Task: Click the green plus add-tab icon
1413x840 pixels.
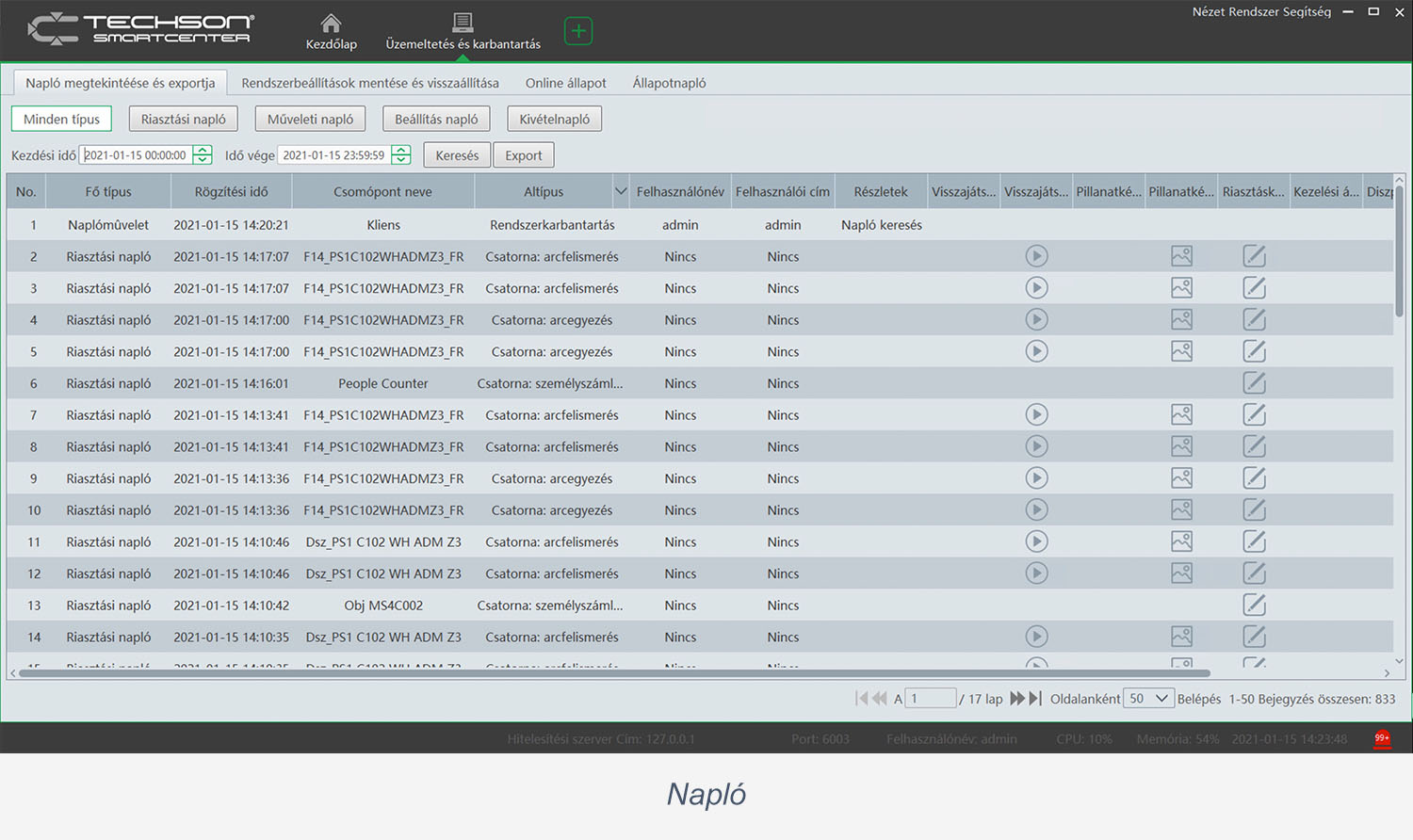Action: coord(577,31)
